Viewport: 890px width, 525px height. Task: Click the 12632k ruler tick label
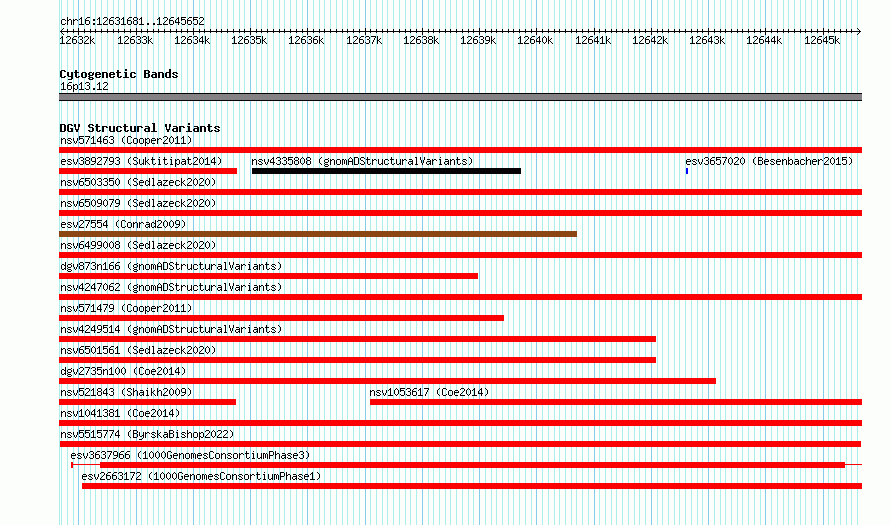click(x=77, y=40)
